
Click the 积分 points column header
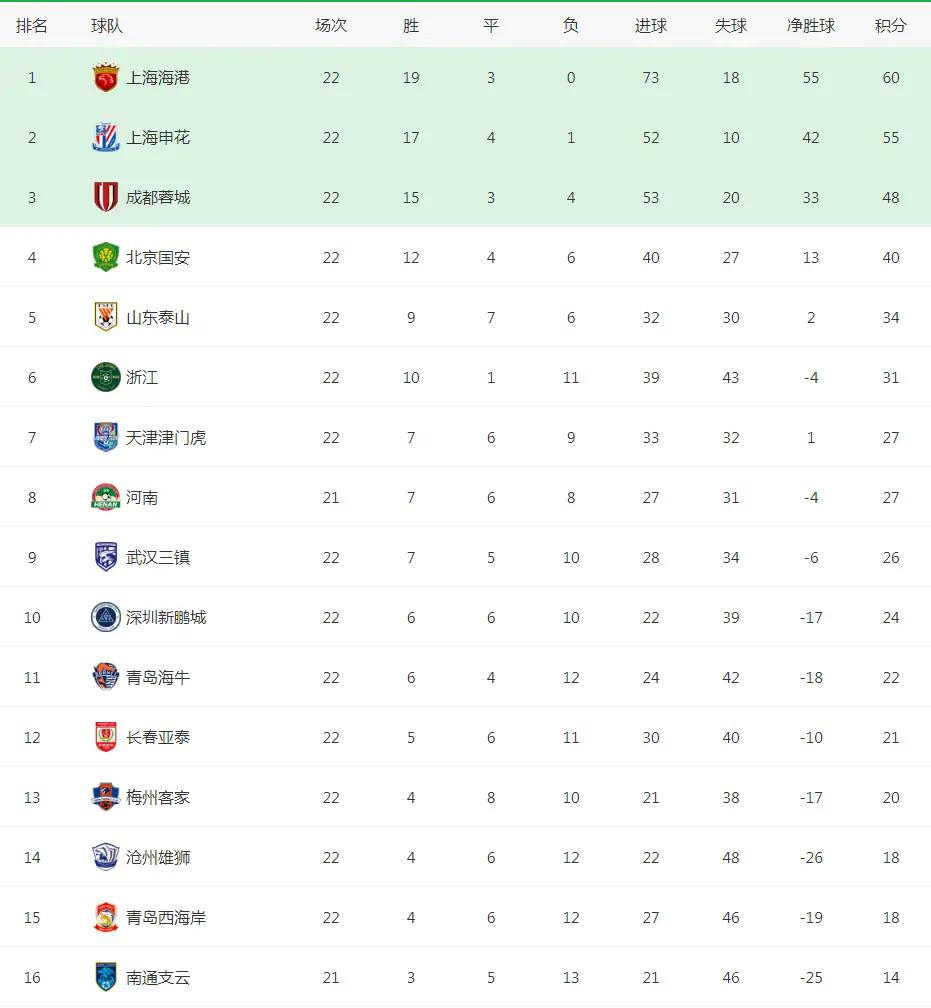(890, 26)
